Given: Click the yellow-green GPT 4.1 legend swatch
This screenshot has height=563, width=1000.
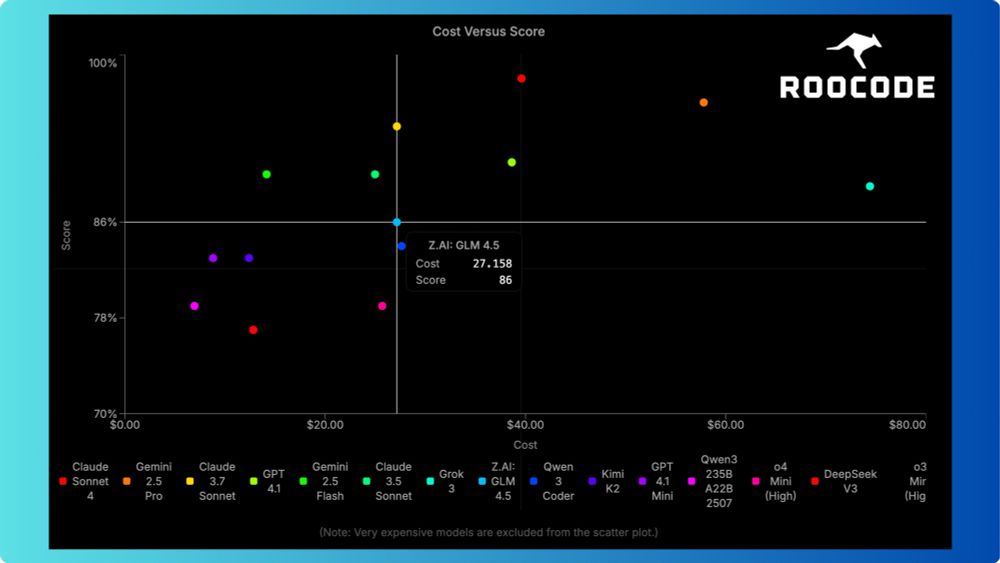Looking at the screenshot, I should [254, 481].
